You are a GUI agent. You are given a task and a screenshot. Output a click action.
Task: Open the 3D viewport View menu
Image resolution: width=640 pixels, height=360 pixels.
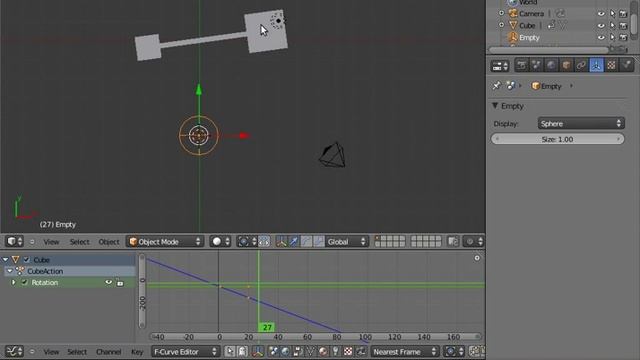point(51,242)
